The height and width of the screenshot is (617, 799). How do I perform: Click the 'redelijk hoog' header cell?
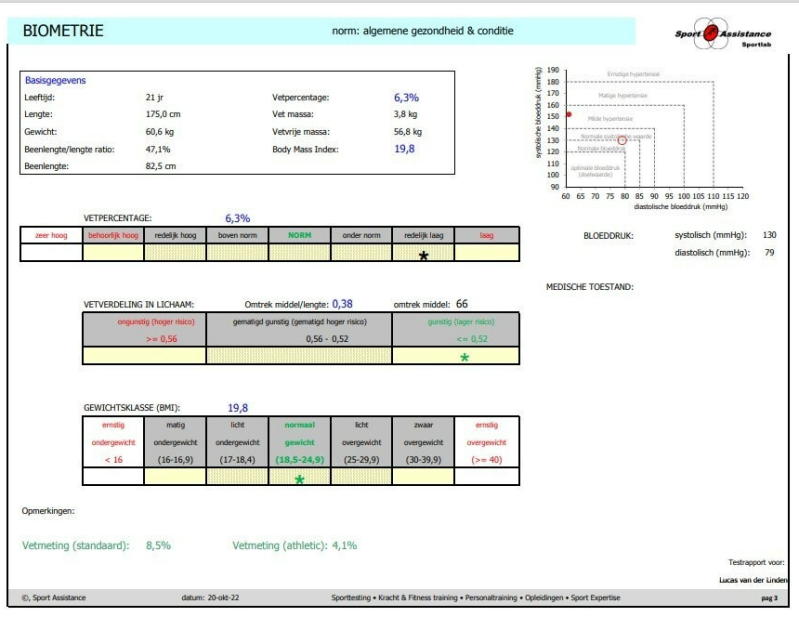(175, 235)
